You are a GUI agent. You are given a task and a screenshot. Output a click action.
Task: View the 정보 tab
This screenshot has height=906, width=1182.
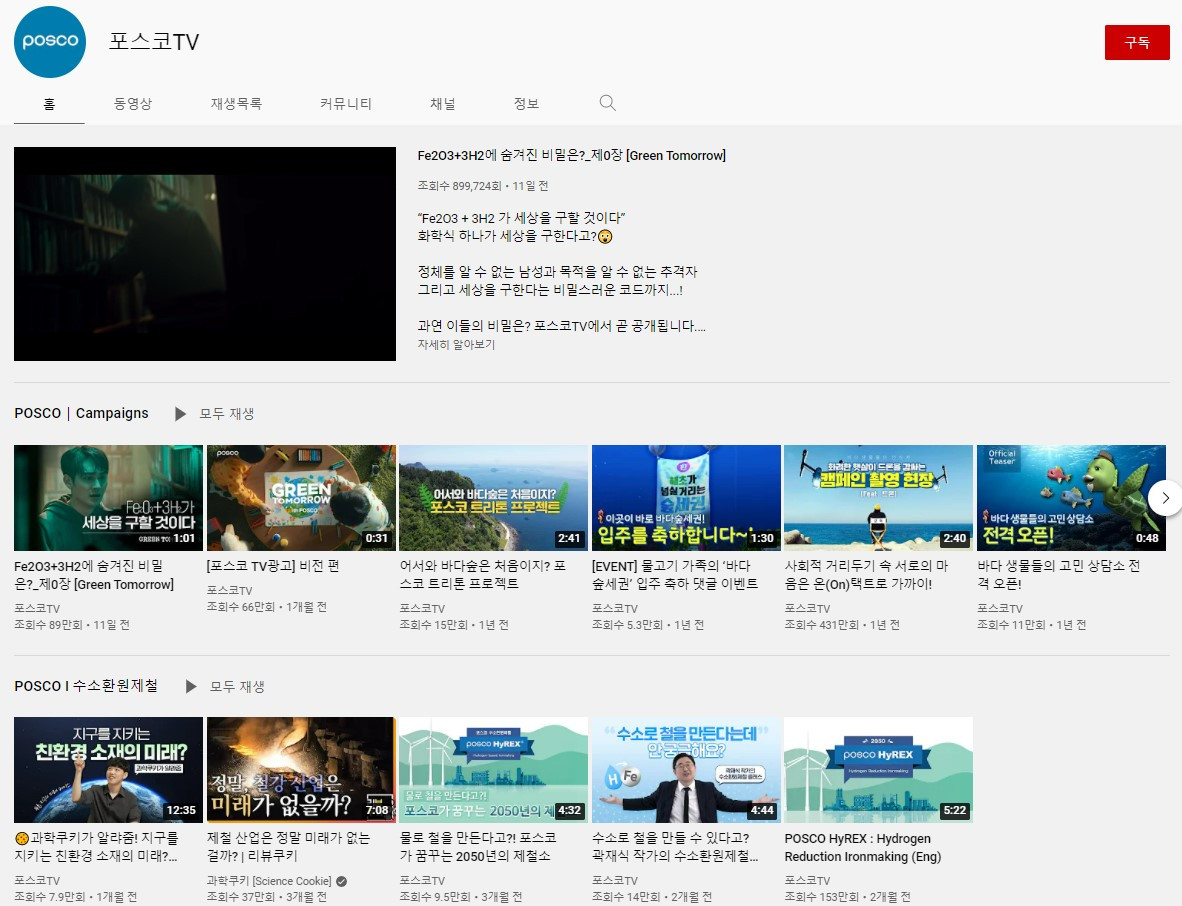click(x=526, y=104)
